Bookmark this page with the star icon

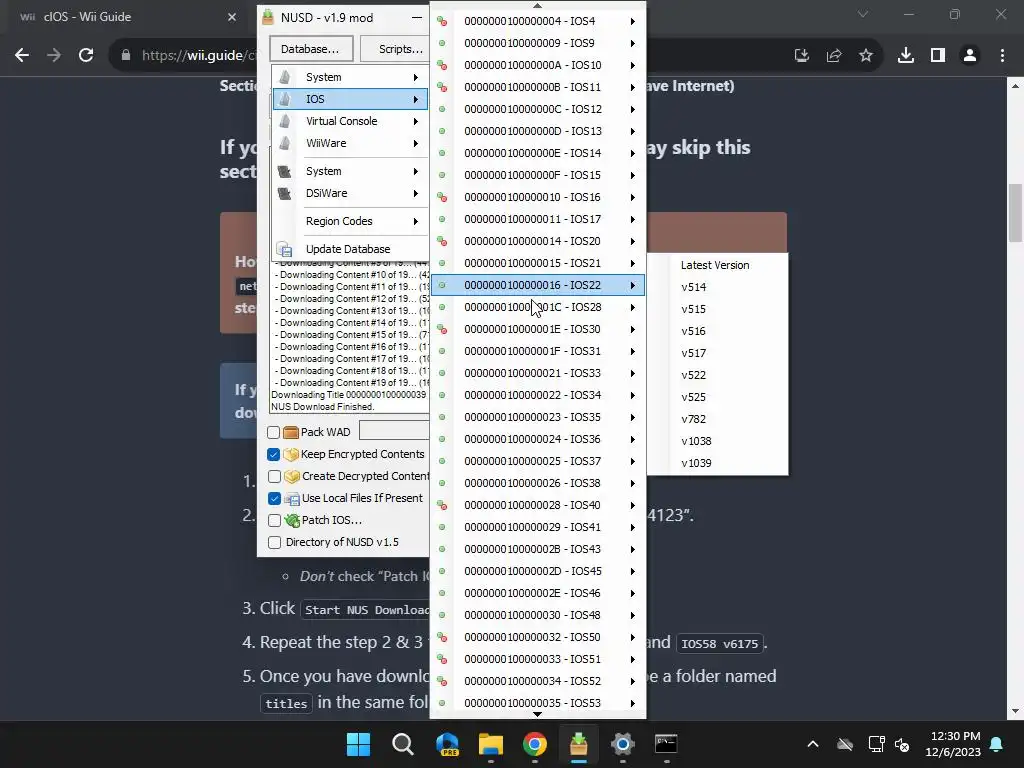(x=866, y=56)
